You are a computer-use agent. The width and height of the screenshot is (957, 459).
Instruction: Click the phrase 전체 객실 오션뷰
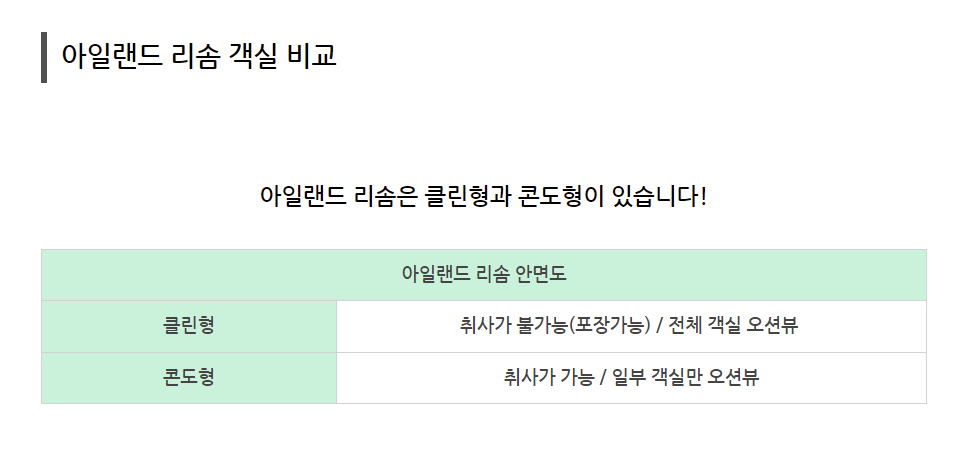coord(733,325)
